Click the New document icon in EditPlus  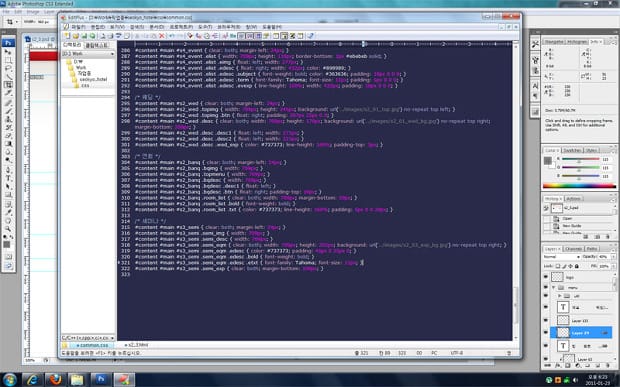tap(67, 36)
